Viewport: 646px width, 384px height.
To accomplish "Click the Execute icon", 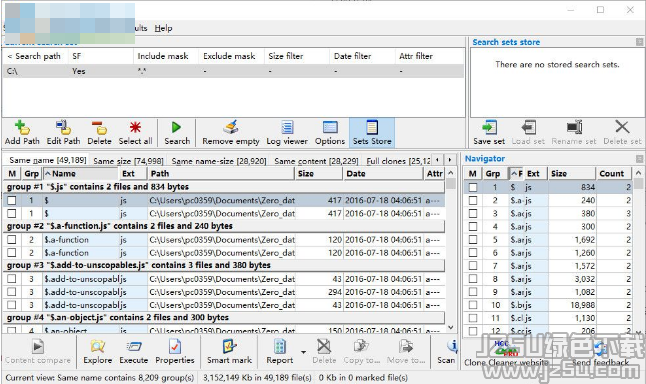I will pos(134,347).
